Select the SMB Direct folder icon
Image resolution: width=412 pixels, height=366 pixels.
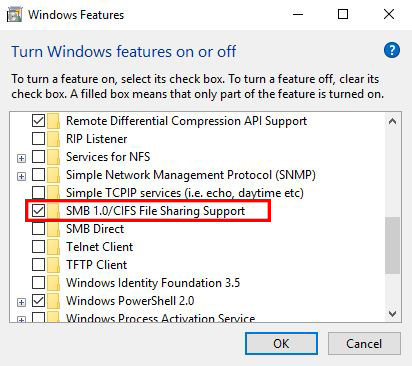(53, 229)
